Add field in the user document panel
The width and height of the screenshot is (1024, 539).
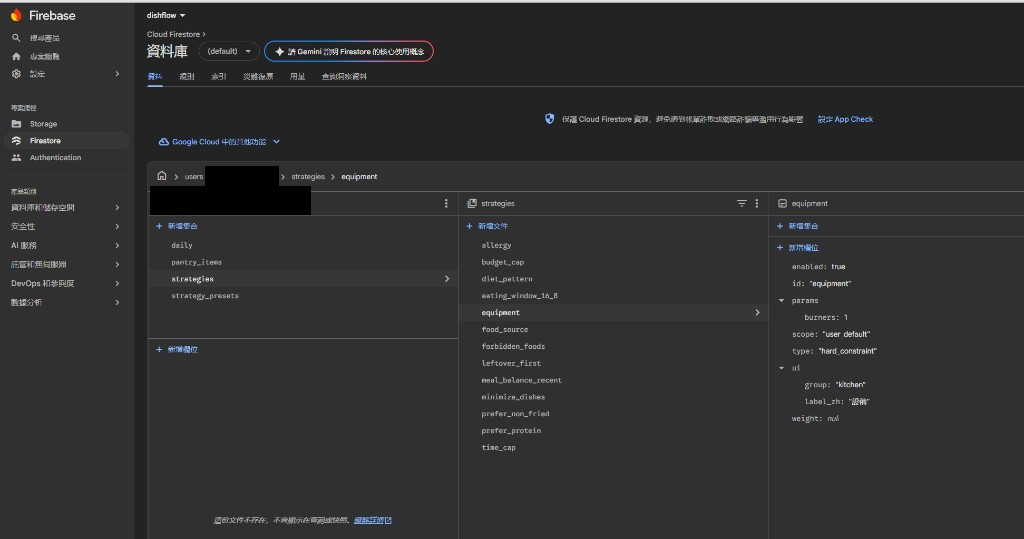(x=177, y=350)
